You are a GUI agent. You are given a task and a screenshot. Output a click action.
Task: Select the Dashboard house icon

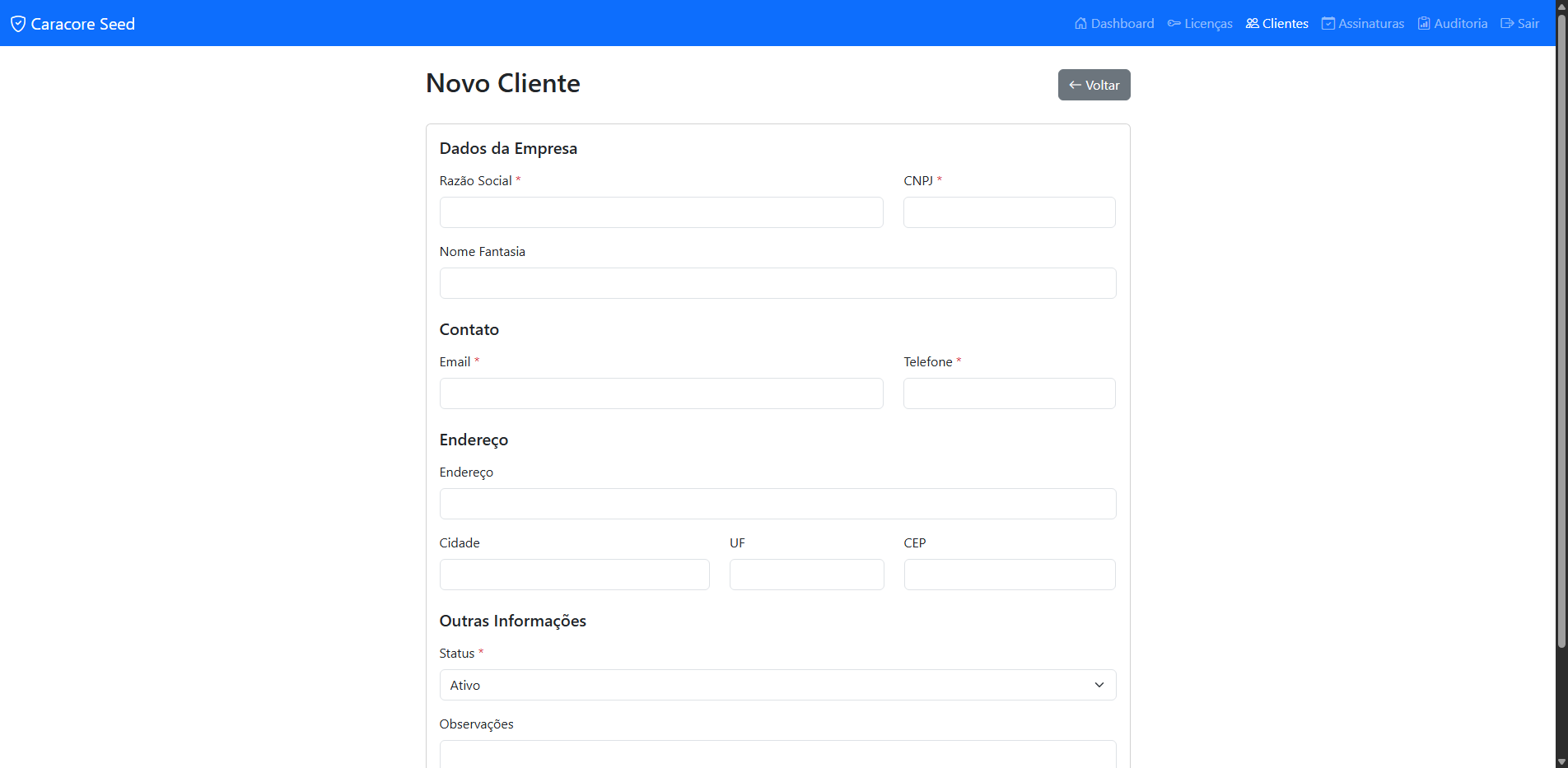point(1080,23)
